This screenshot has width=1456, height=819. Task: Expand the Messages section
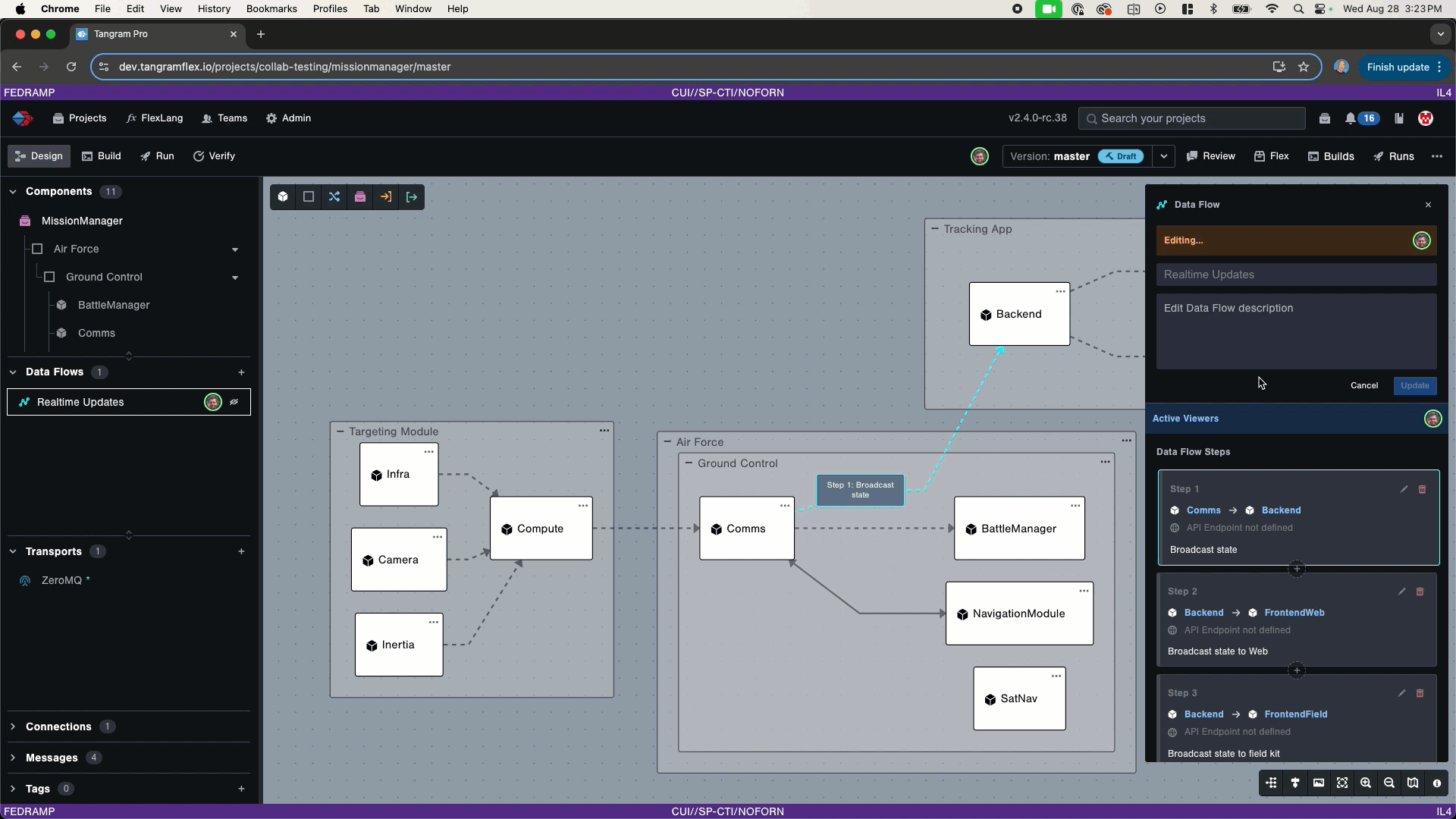pyautogui.click(x=13, y=758)
